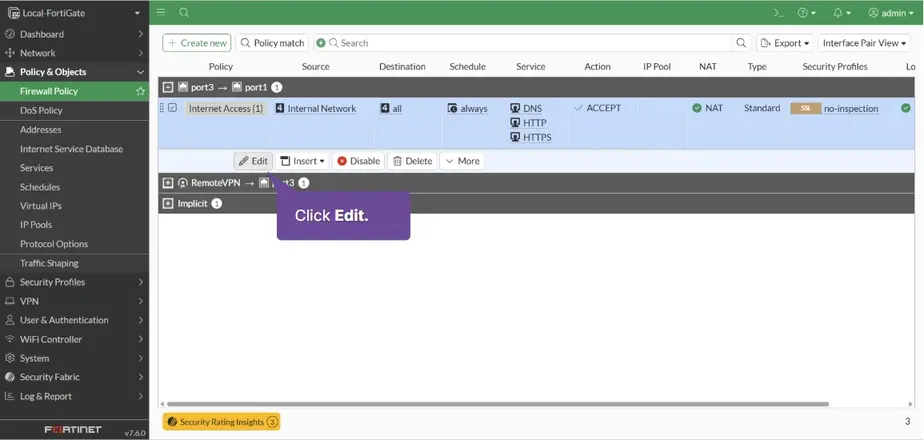Open the admin user menu
The image size is (924, 440).
pos(890,13)
